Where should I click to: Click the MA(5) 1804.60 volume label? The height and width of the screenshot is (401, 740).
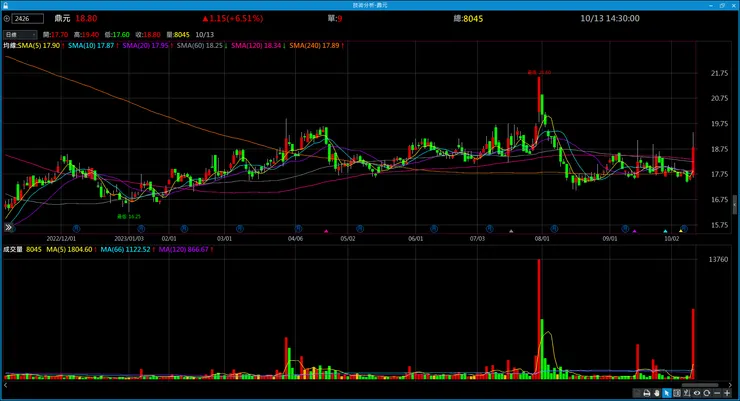pyautogui.click(x=69, y=250)
